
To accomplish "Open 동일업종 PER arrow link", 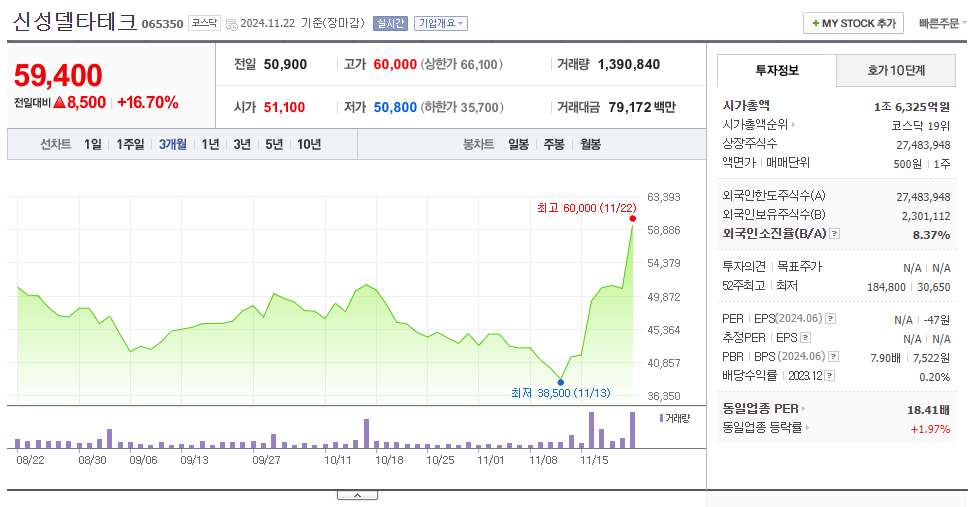I will point(803,409).
